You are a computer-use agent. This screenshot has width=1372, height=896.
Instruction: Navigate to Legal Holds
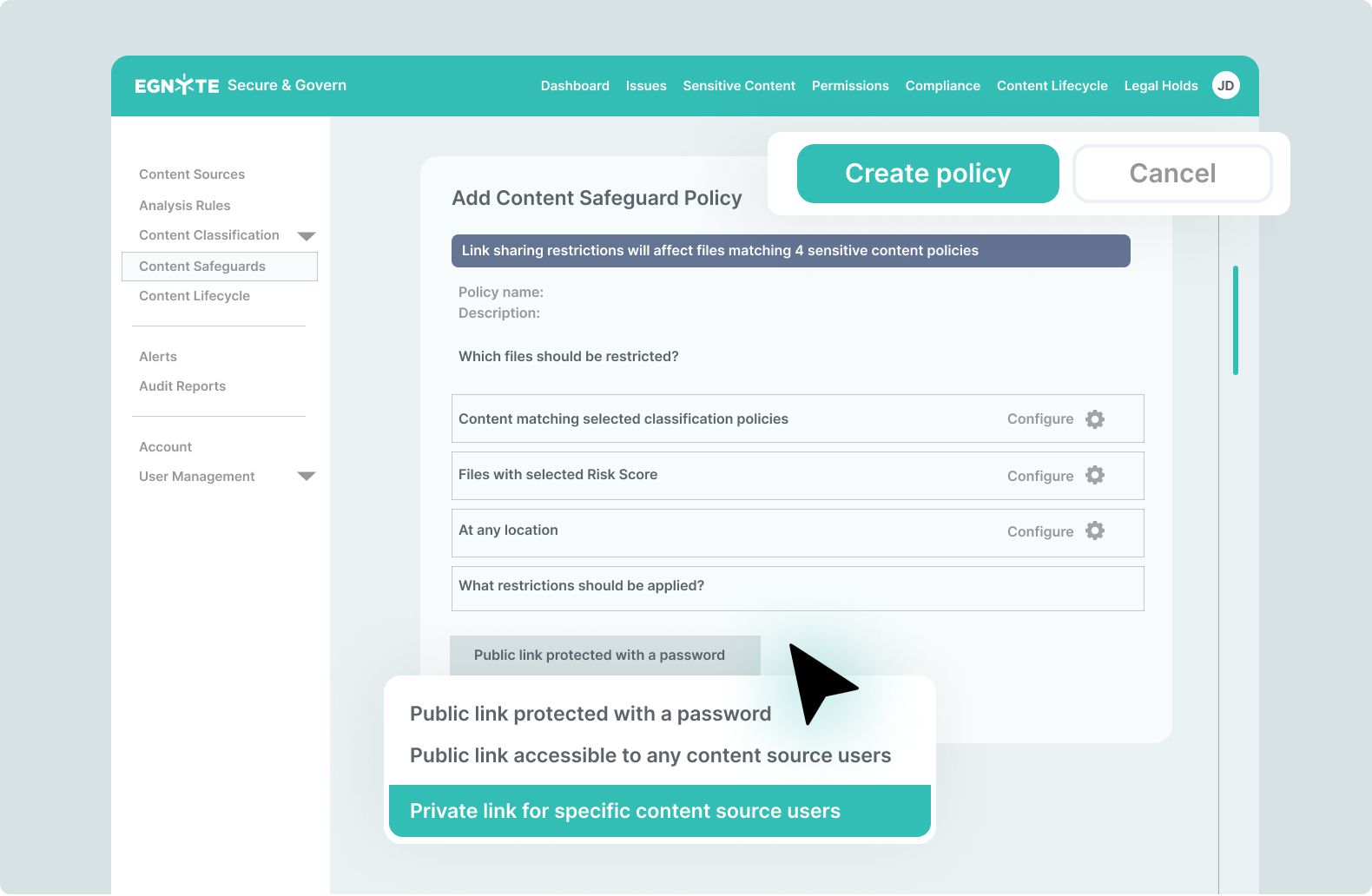pos(1160,86)
